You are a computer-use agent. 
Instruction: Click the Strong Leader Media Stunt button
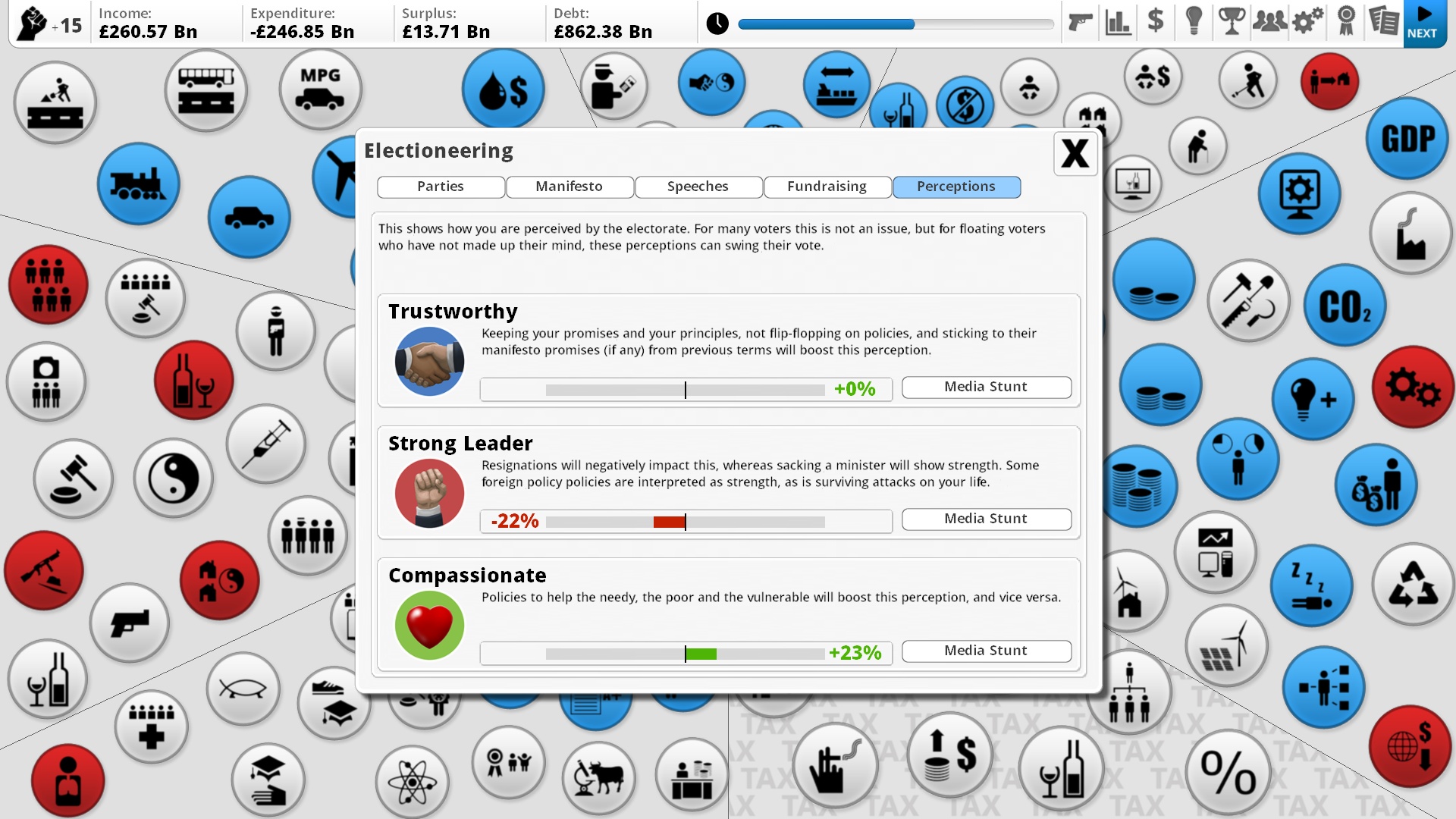point(985,518)
